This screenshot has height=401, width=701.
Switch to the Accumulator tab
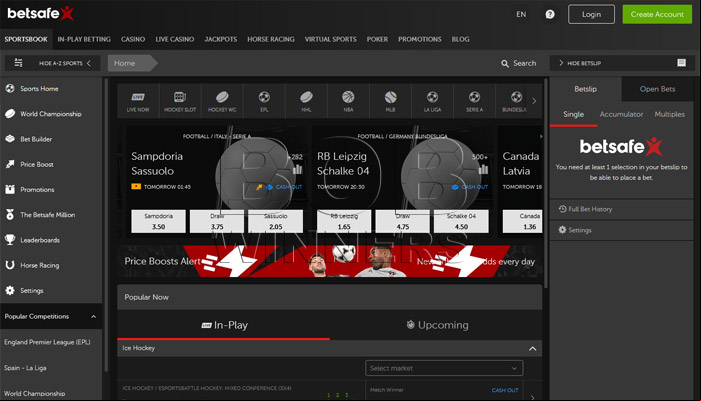pyautogui.click(x=621, y=114)
